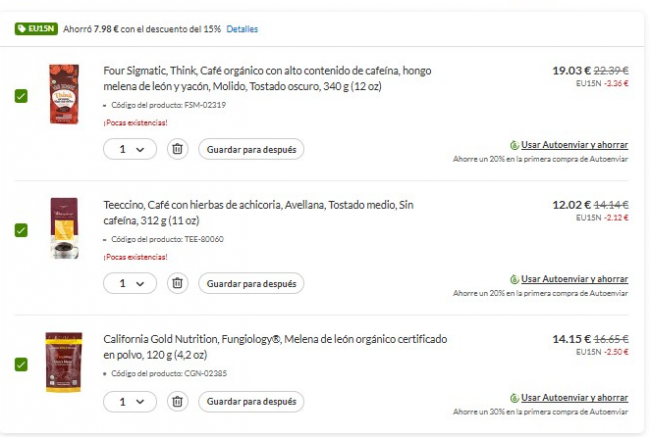
Task: Click Guardar para después for Teeccino
Action: coord(250,283)
